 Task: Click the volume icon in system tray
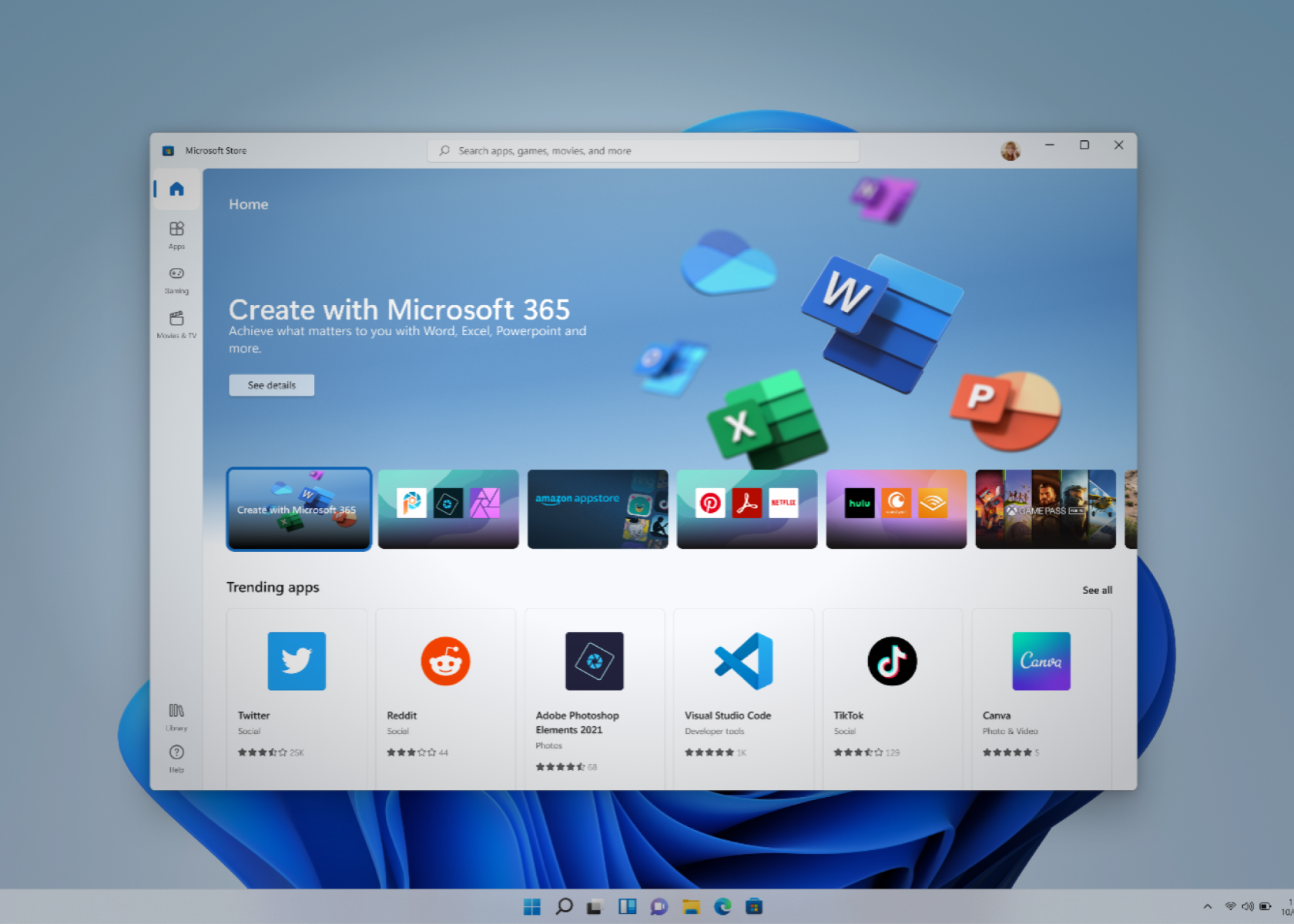point(1247,906)
